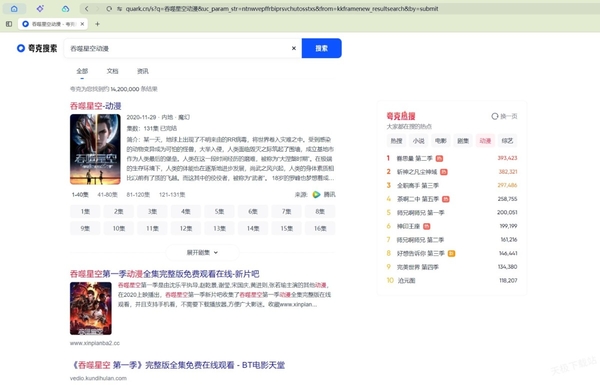The width and height of the screenshot is (600, 385).
Task: Select the 41-80集 episode range
Action: (x=108, y=194)
